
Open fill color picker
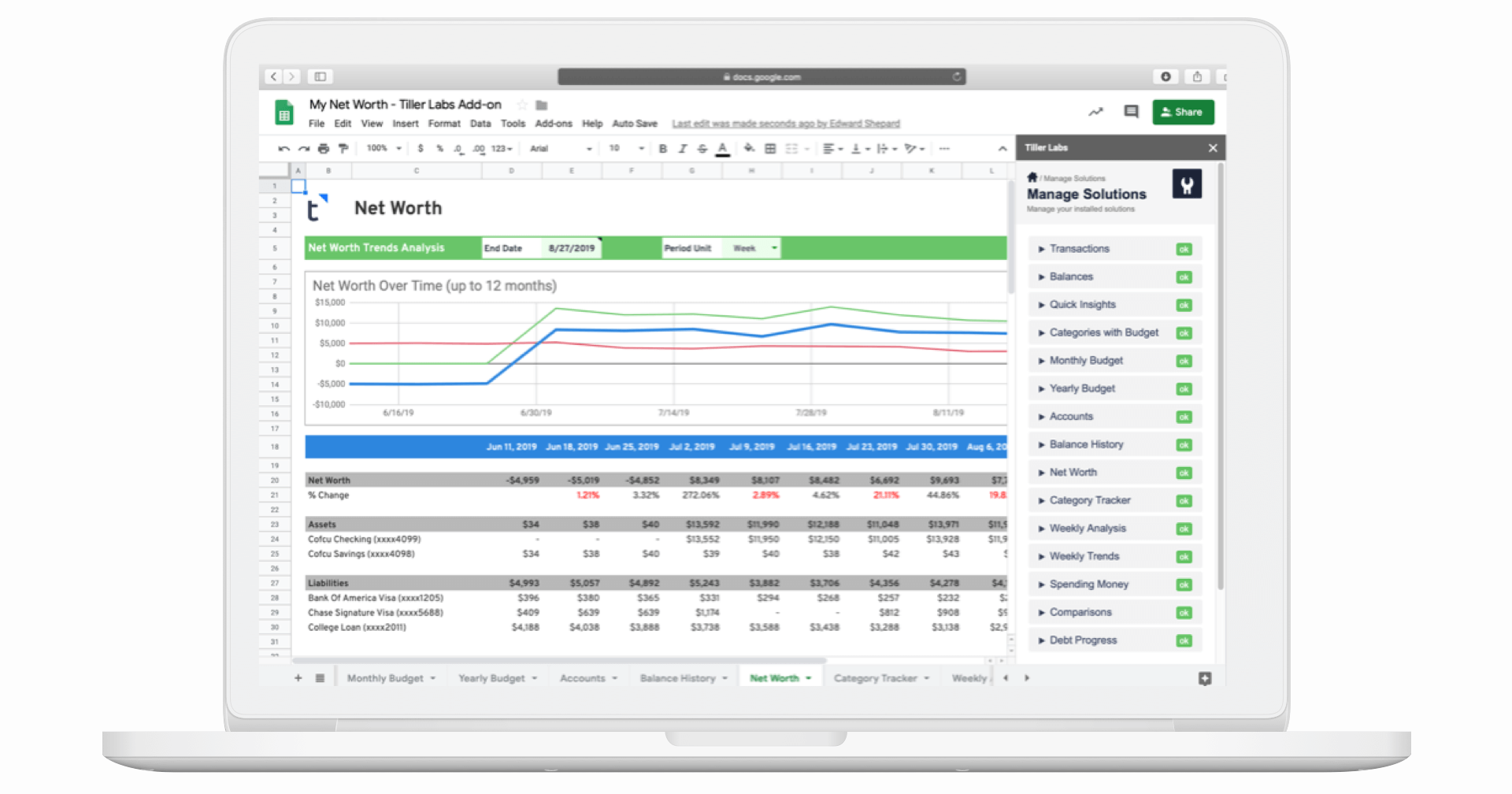749,148
